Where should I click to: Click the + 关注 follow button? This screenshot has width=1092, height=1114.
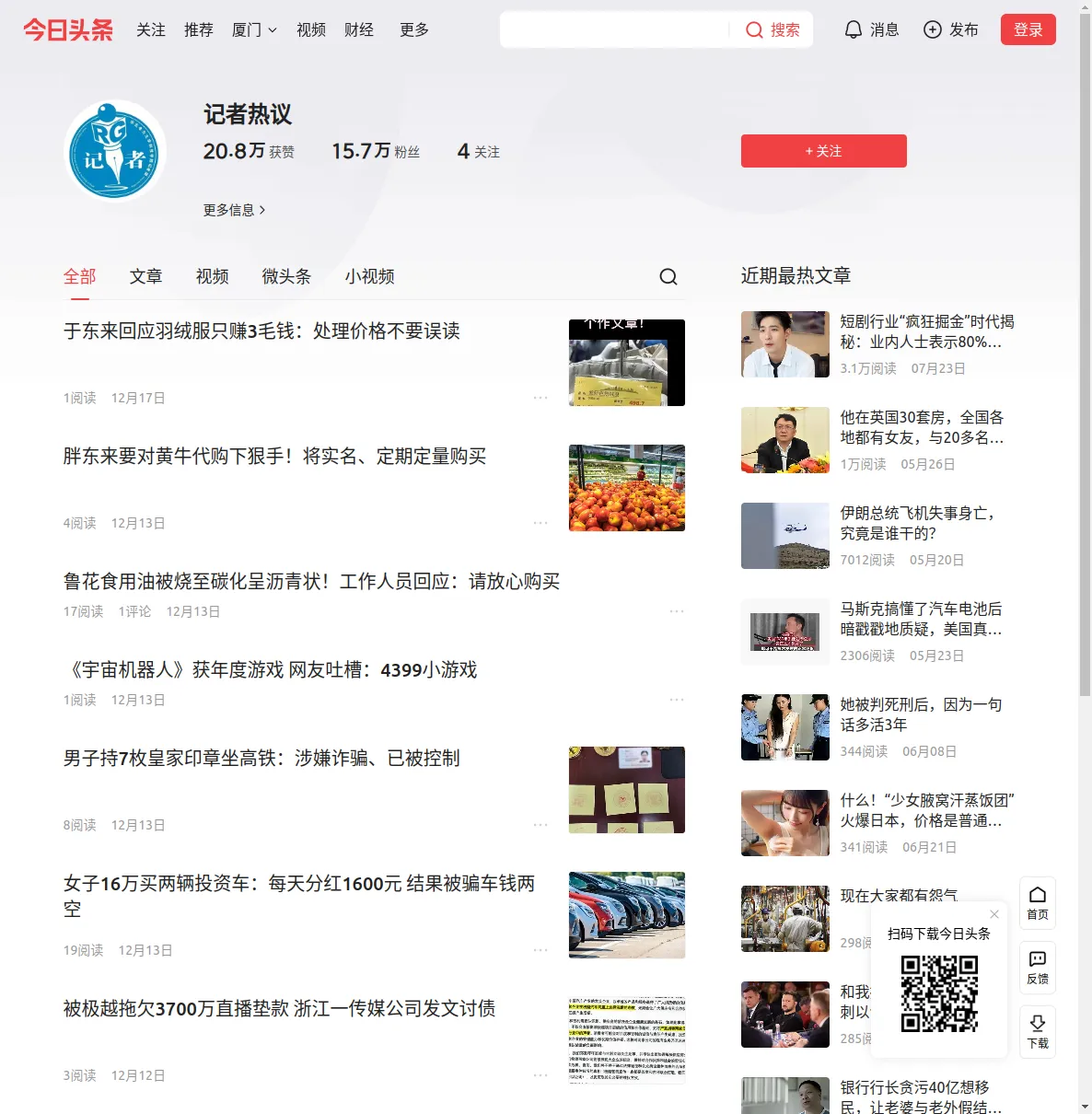(x=824, y=151)
